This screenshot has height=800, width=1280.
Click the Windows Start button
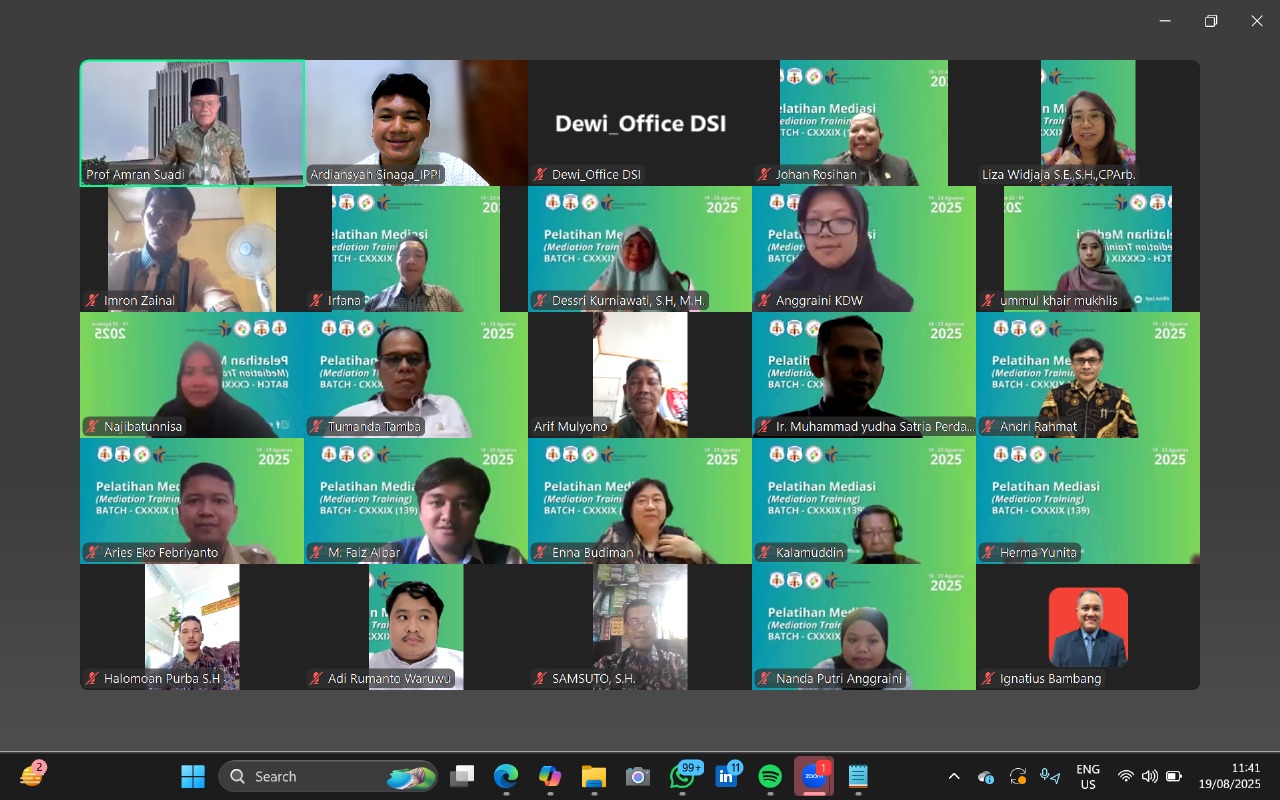192,776
